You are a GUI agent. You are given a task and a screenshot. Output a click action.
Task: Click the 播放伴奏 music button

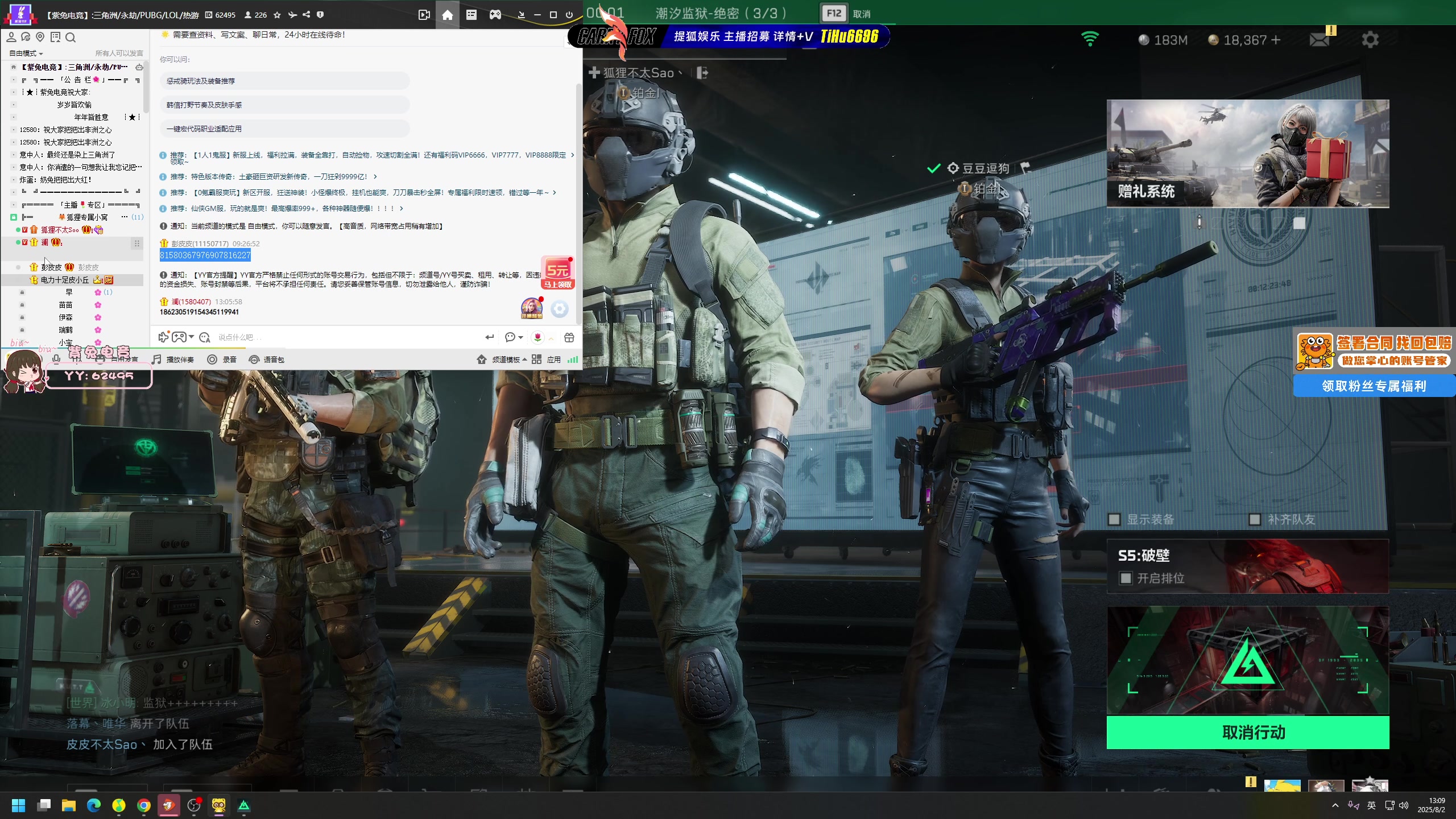173,359
